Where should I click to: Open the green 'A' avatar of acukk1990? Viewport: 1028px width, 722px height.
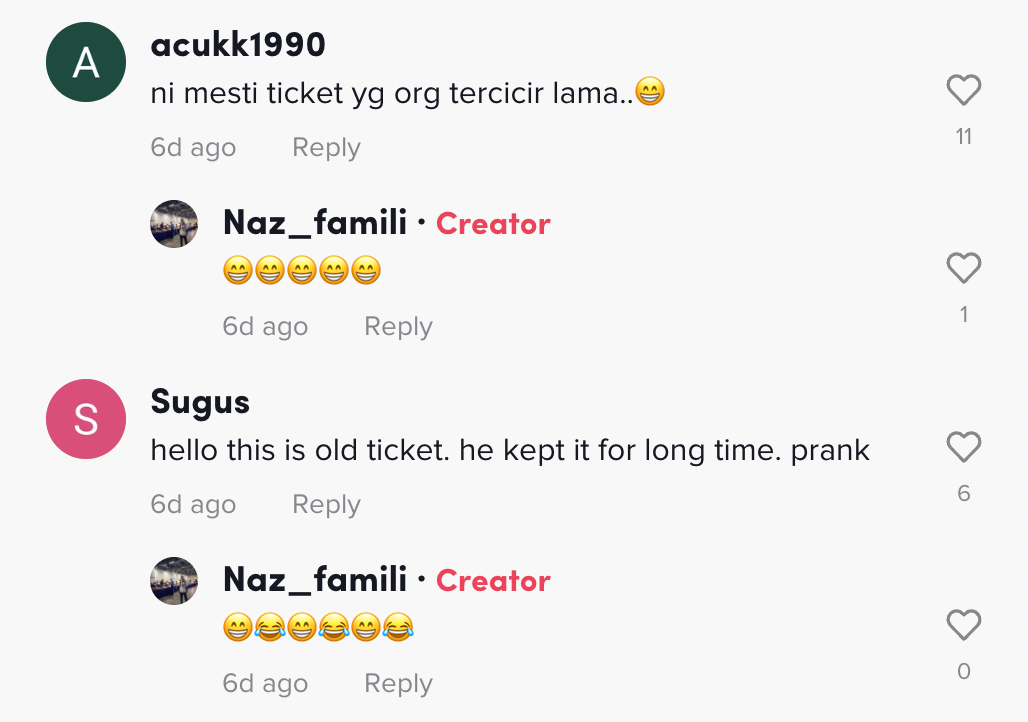pyautogui.click(x=86, y=63)
